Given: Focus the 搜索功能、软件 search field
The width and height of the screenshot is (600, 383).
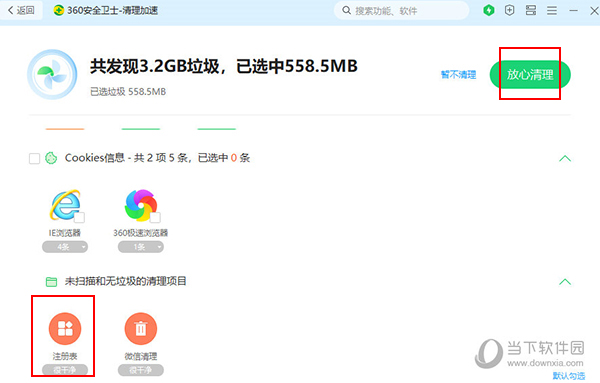Looking at the screenshot, I should [401, 10].
